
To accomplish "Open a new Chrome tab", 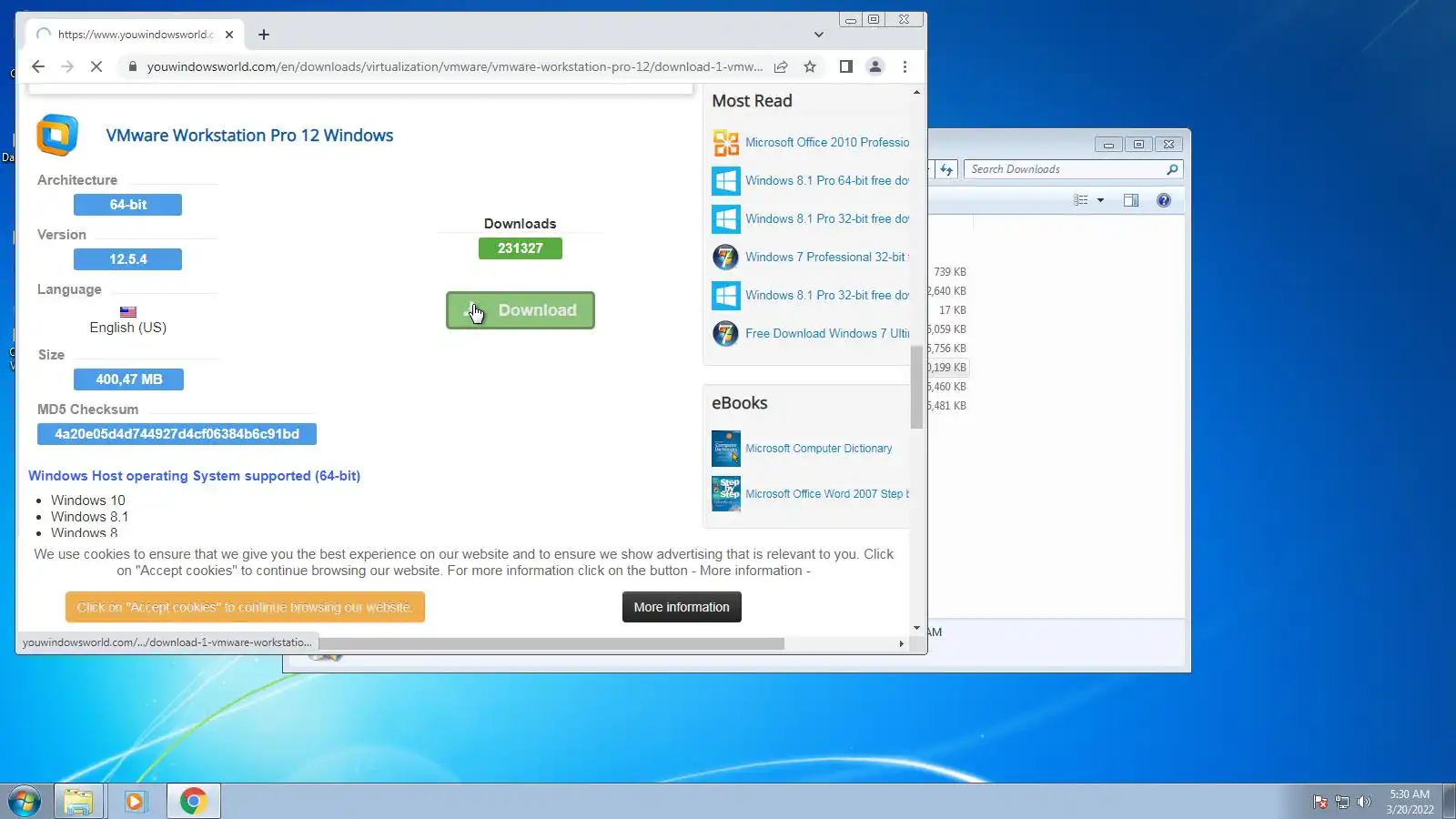I will point(264,35).
